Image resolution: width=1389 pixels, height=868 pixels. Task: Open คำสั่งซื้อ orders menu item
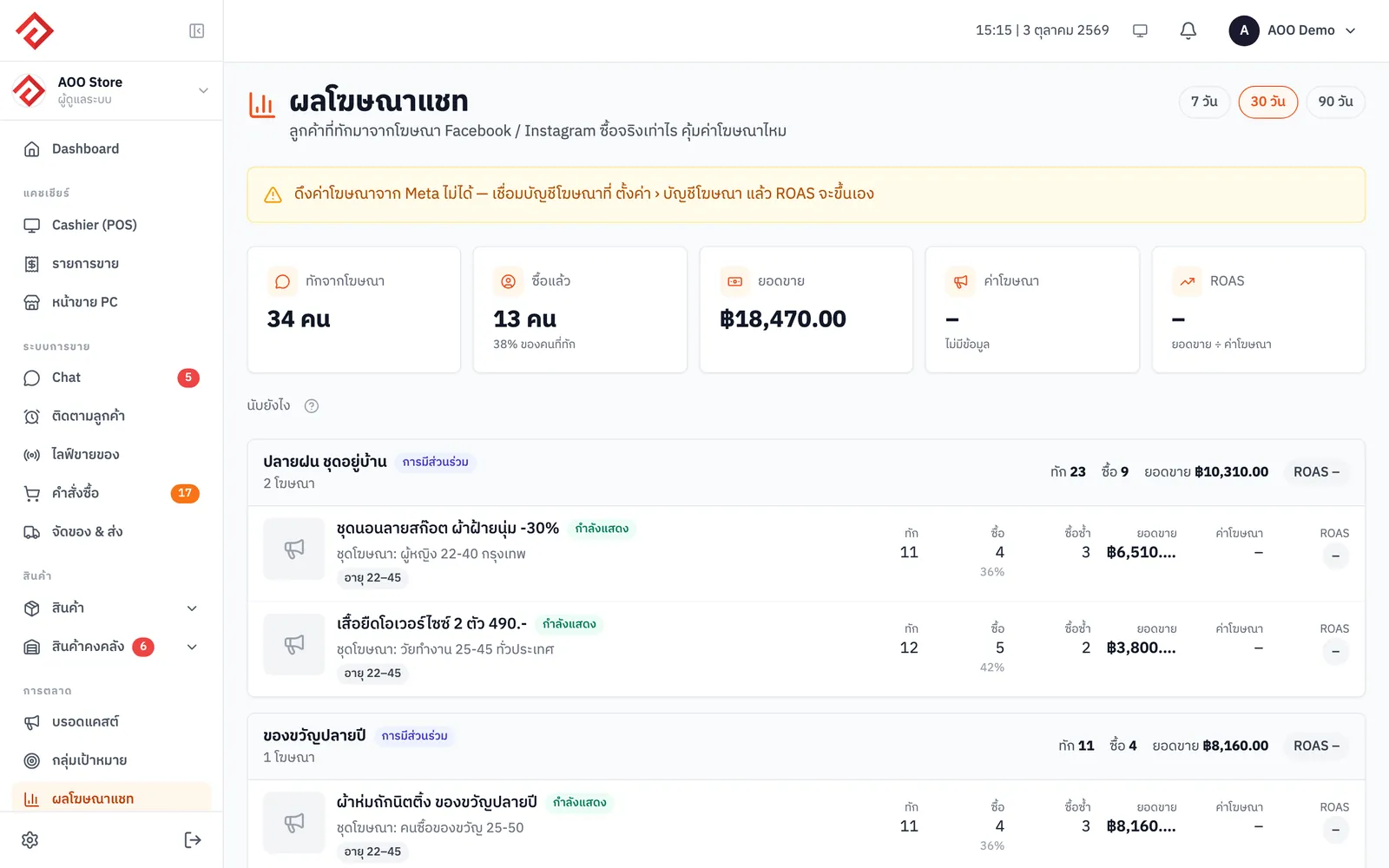(x=111, y=493)
